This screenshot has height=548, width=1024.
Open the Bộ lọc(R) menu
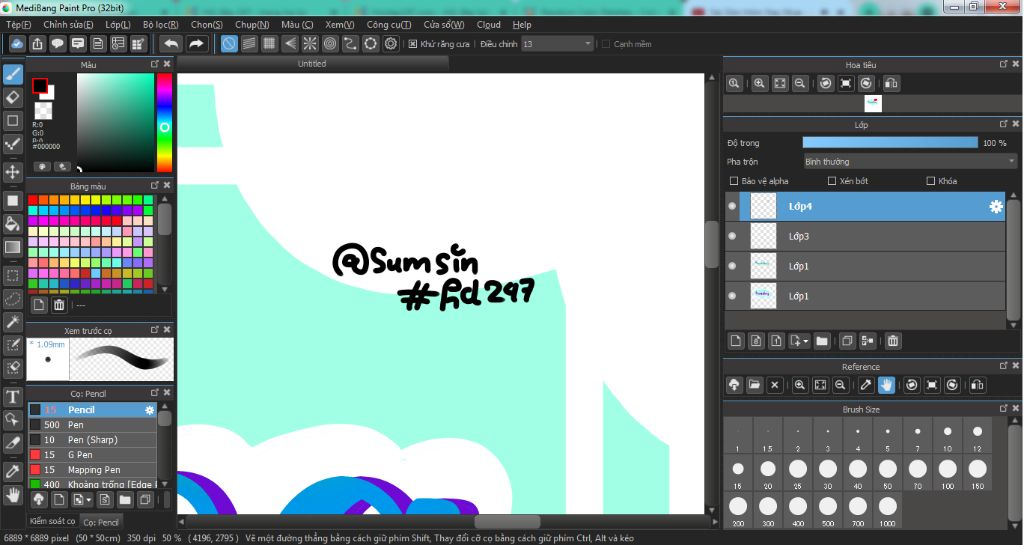(x=161, y=25)
